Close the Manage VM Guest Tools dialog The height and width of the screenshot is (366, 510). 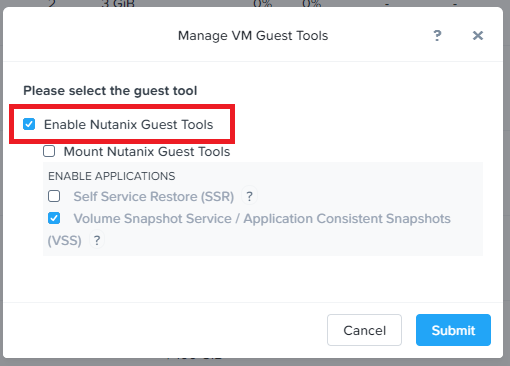[478, 35]
